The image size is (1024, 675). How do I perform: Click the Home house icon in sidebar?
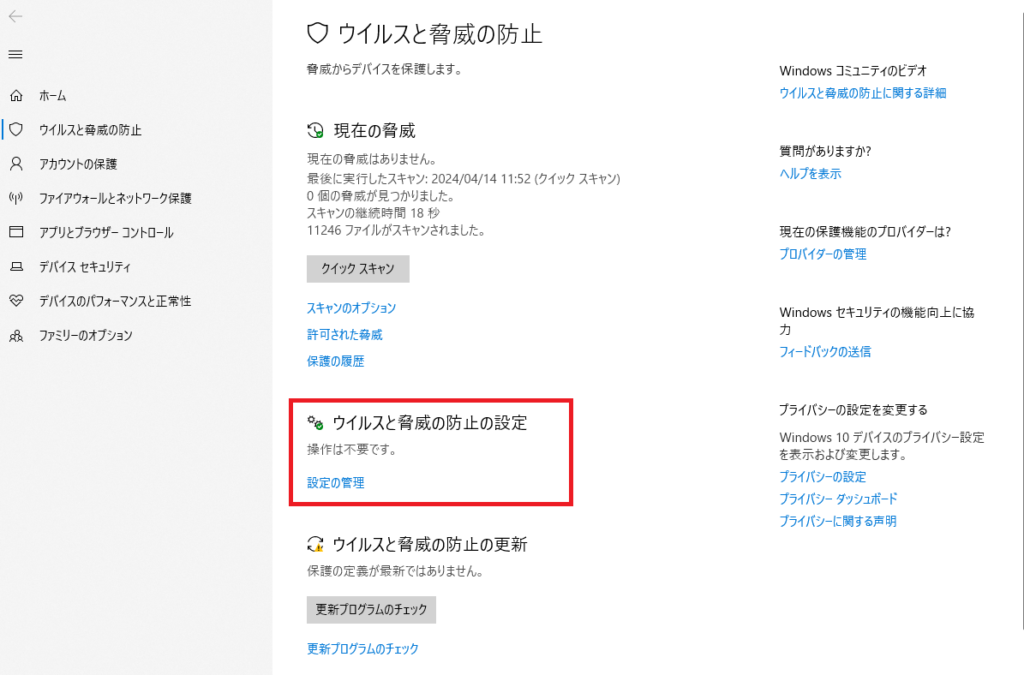pyautogui.click(x=16, y=96)
